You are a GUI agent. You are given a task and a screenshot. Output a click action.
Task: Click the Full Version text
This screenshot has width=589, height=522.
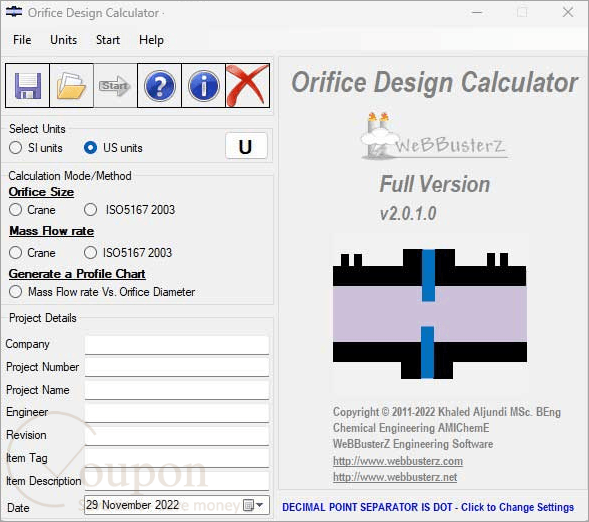click(x=435, y=184)
